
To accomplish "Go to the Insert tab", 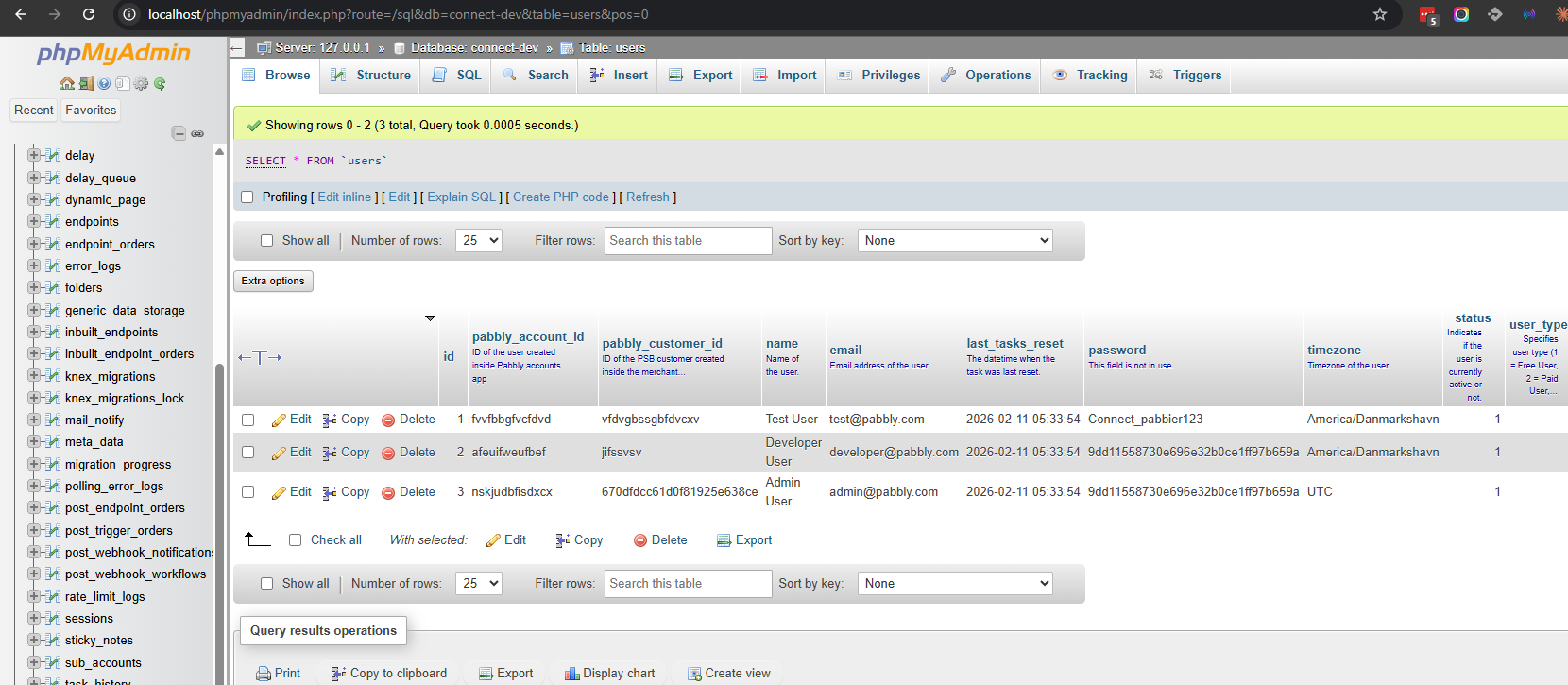I will tap(619, 76).
